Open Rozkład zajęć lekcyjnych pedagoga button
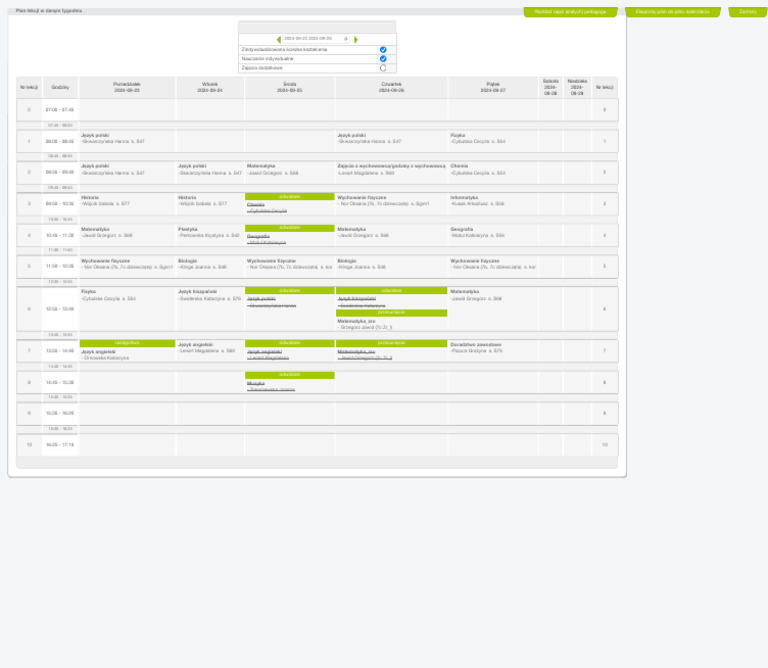 (570, 12)
